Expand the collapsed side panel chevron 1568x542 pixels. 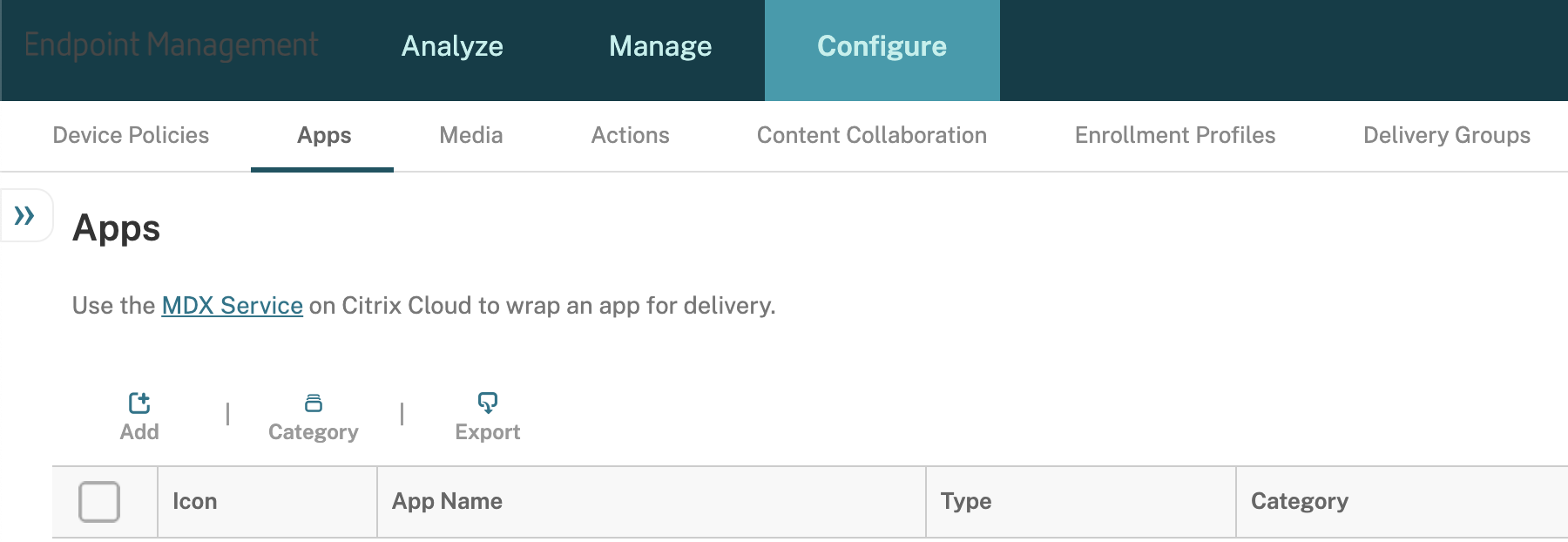[24, 215]
